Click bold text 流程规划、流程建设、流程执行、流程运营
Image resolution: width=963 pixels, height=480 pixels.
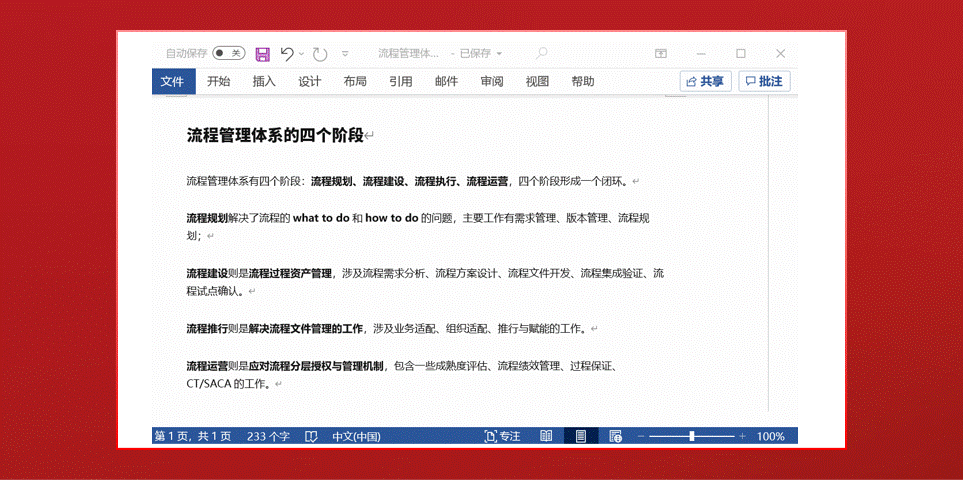[410, 182]
